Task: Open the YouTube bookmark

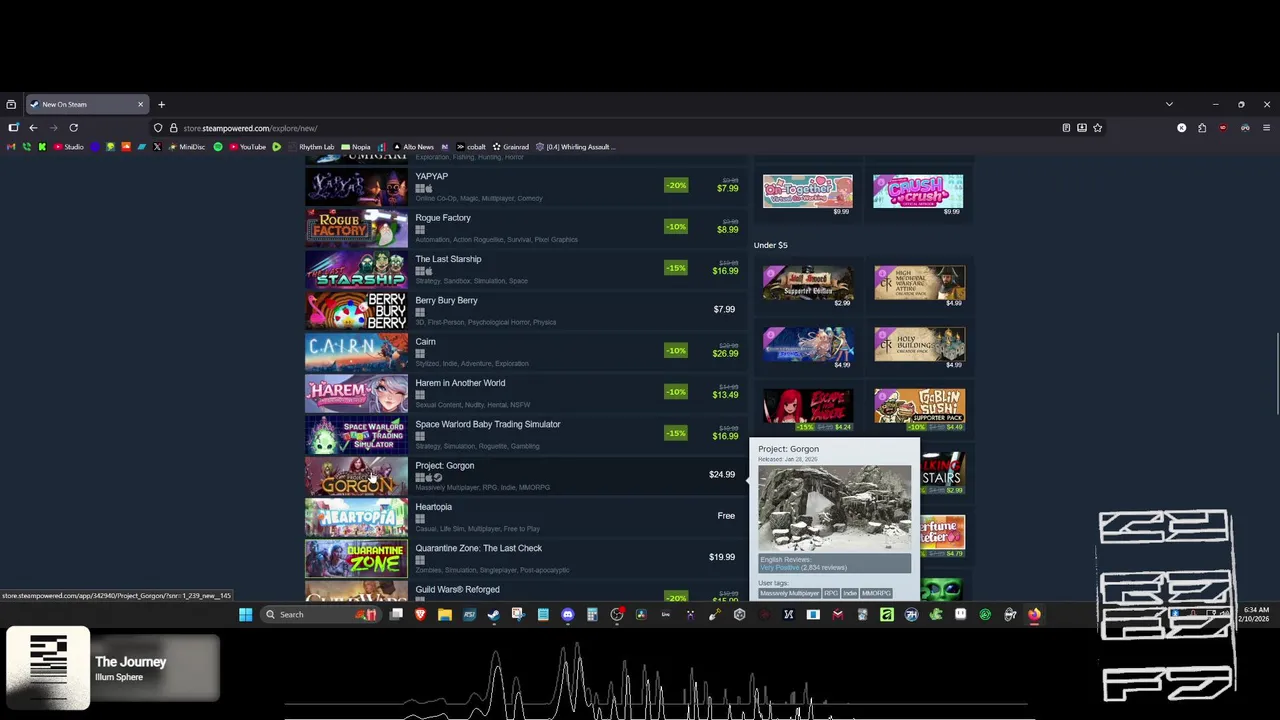Action: tap(247, 147)
